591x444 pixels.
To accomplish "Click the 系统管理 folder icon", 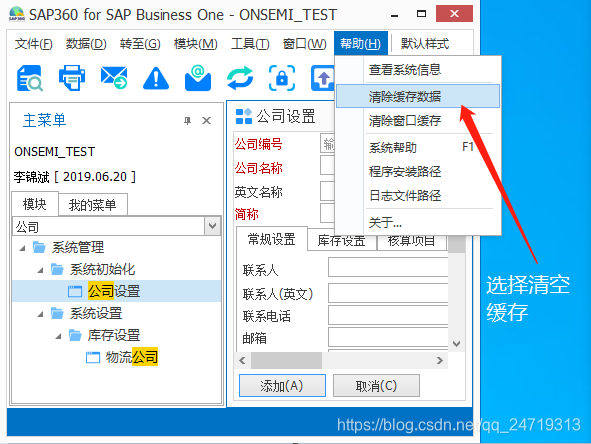I will pyautogui.click(x=39, y=247).
